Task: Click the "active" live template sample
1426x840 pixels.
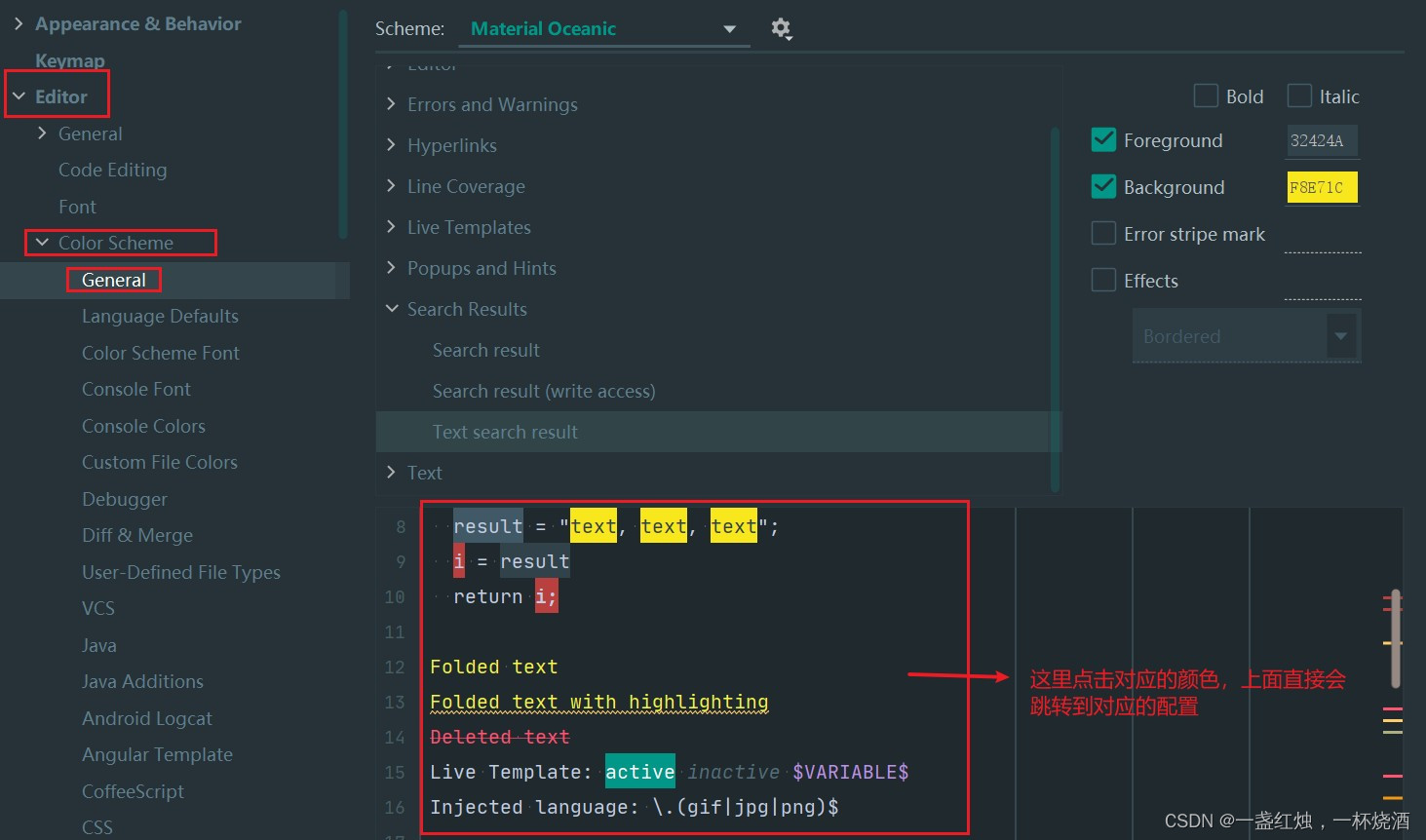Action: click(640, 772)
